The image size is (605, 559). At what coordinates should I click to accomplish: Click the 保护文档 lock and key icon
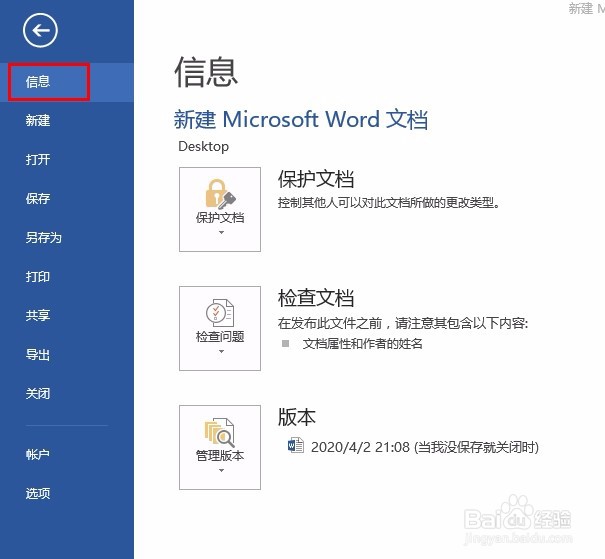click(x=220, y=194)
